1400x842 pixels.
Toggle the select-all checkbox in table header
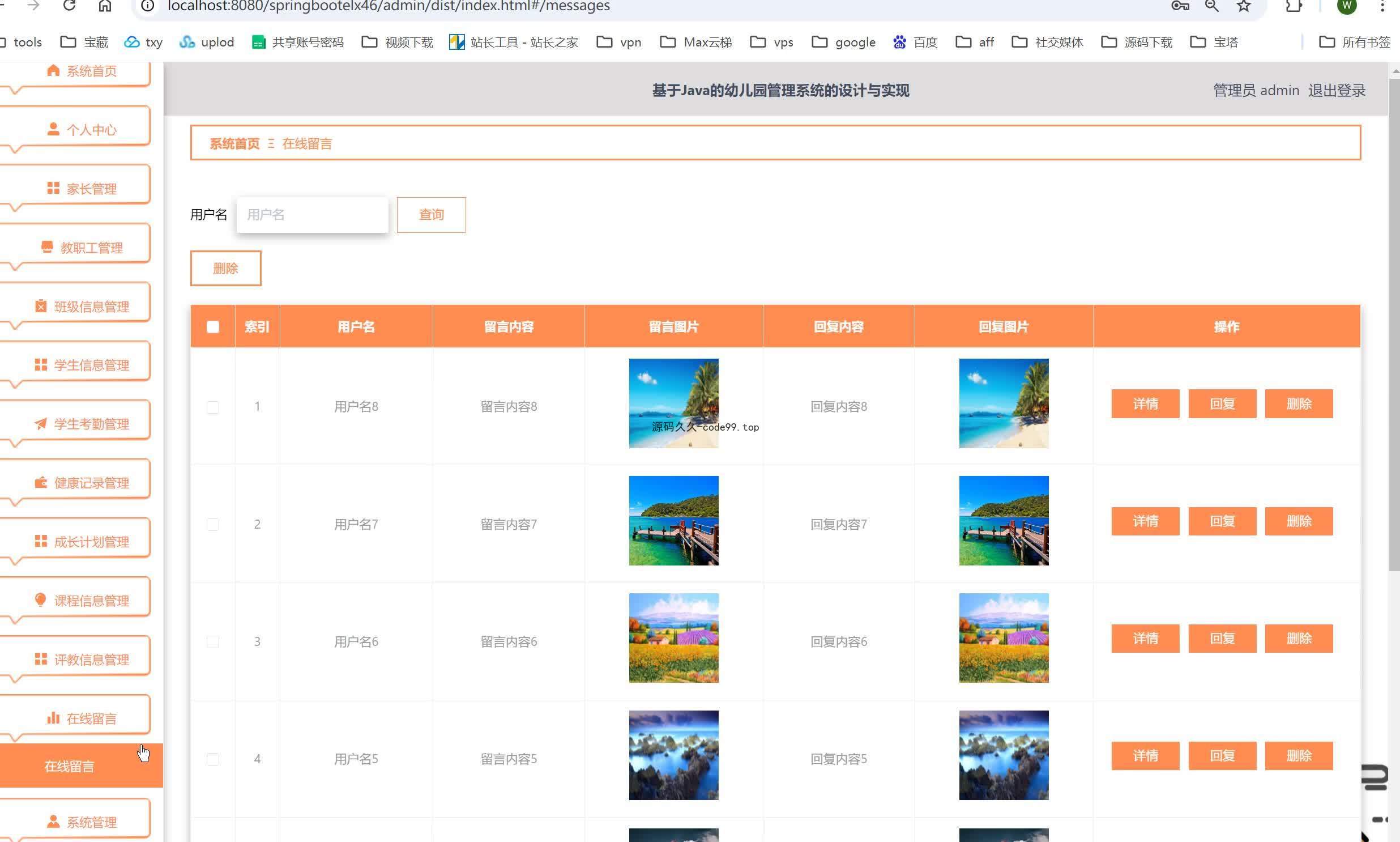tap(212, 327)
